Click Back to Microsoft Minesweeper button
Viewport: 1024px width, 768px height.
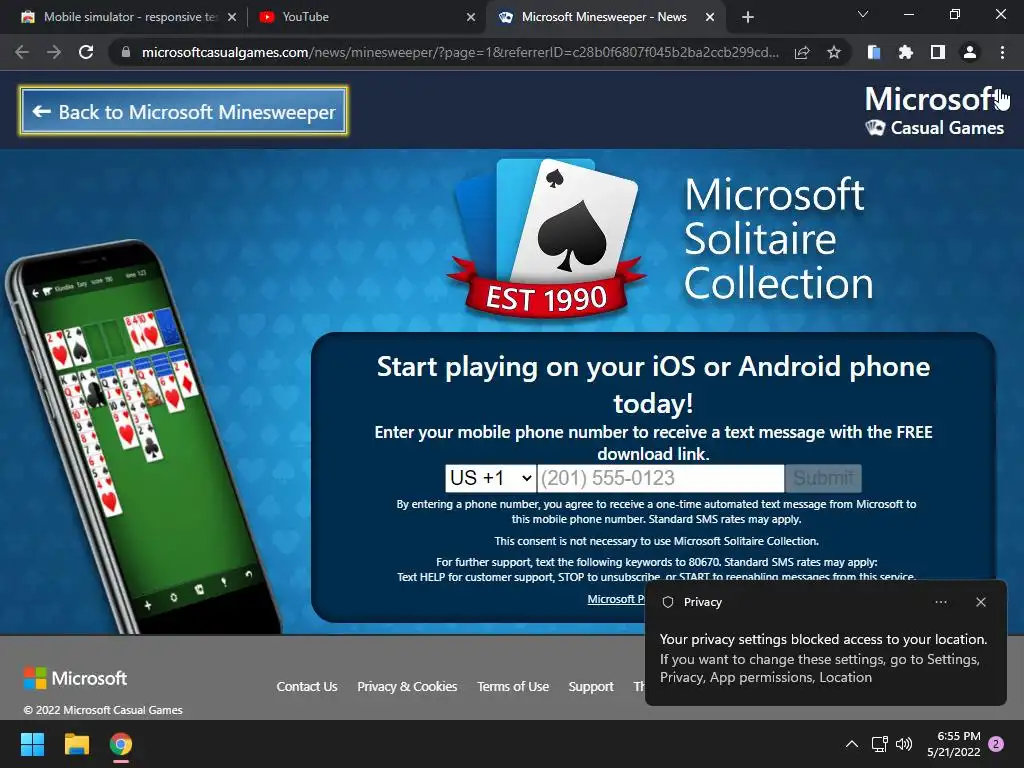pos(184,112)
